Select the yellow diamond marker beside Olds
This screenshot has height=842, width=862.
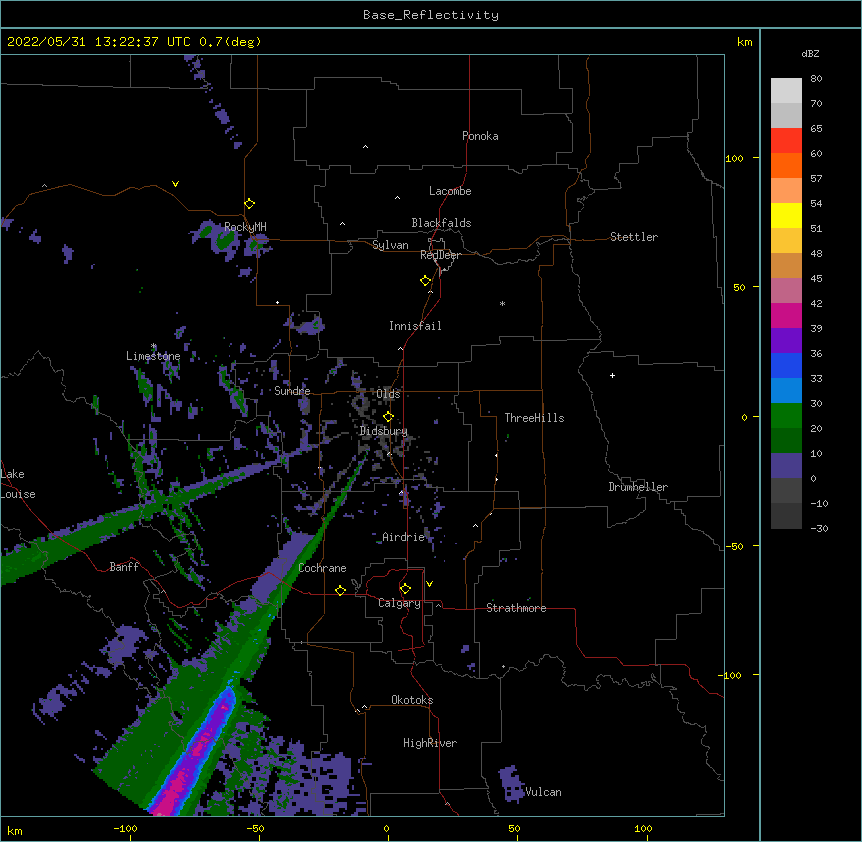[388, 417]
